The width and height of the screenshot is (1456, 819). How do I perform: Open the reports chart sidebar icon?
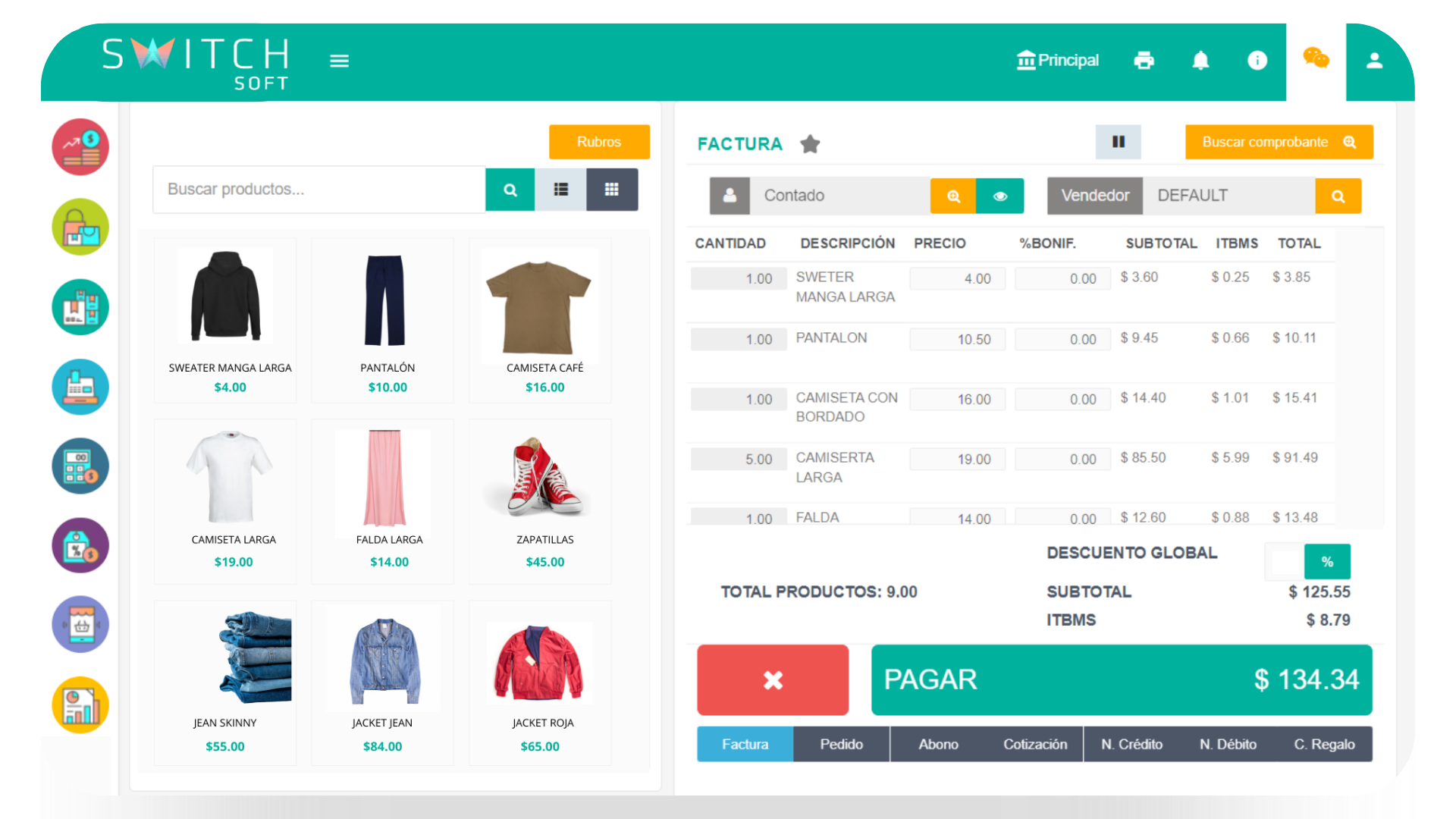click(x=80, y=704)
